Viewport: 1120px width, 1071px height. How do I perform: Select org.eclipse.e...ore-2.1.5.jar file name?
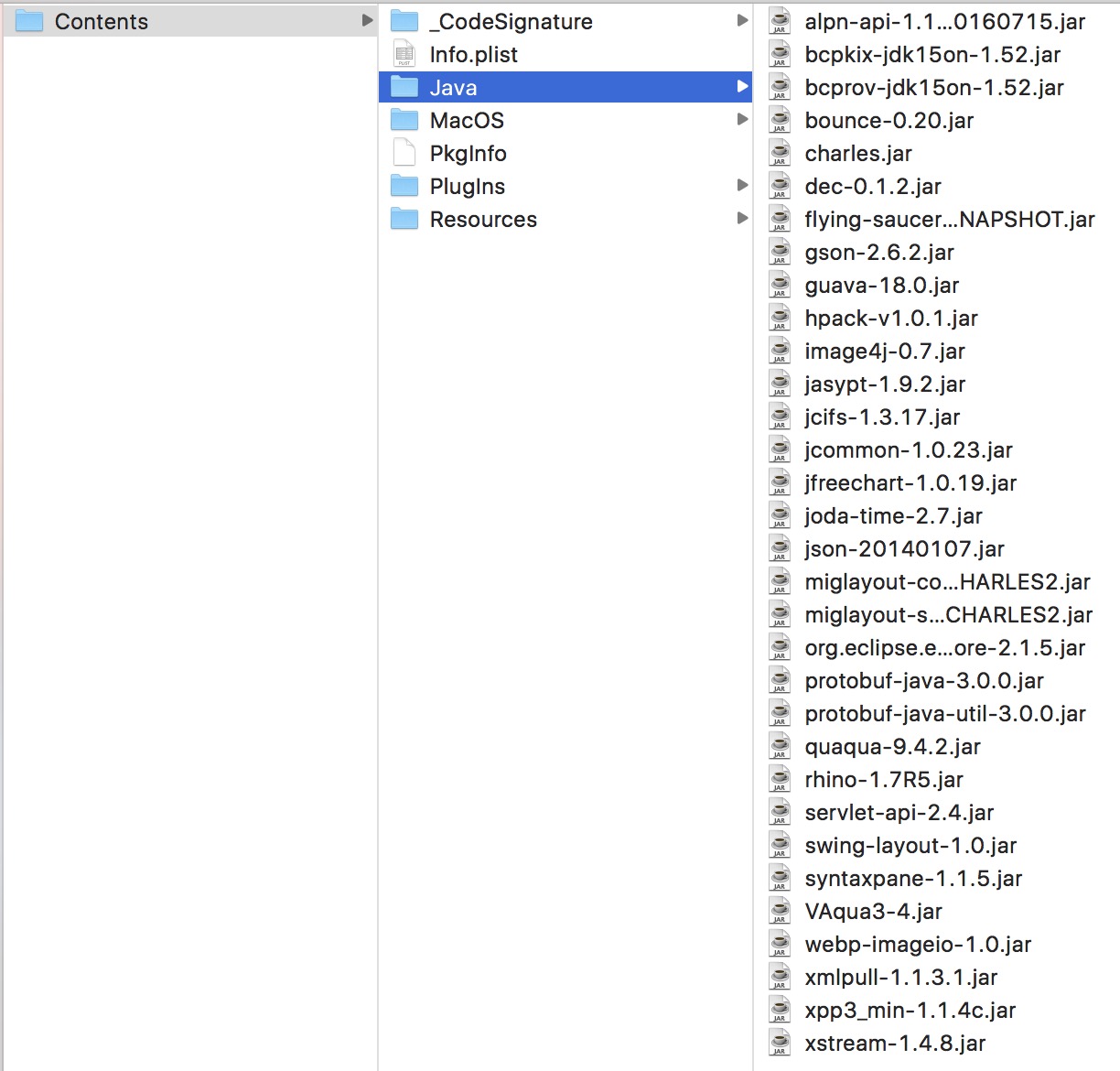[x=945, y=648]
